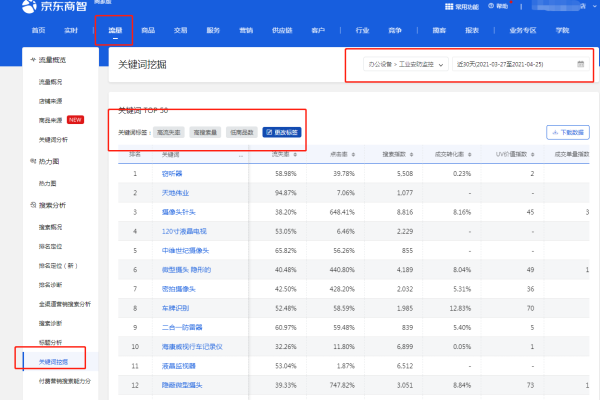Screen dimensions: 600x400
Task: Open the 商品 tab
Action: (x=148, y=30)
